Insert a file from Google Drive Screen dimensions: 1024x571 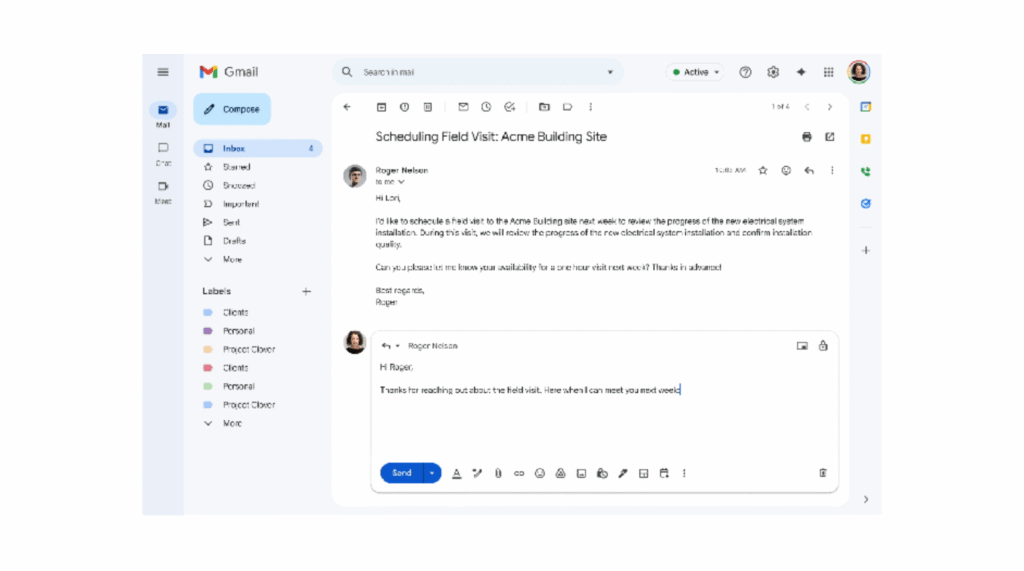[561, 473]
